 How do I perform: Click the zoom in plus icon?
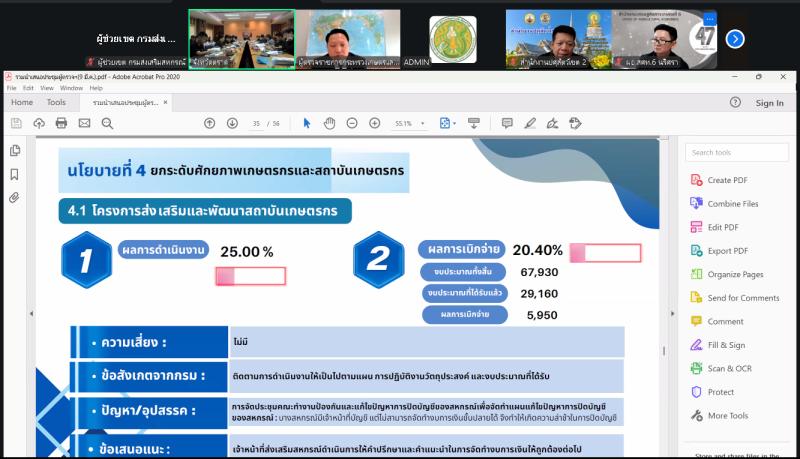375,123
